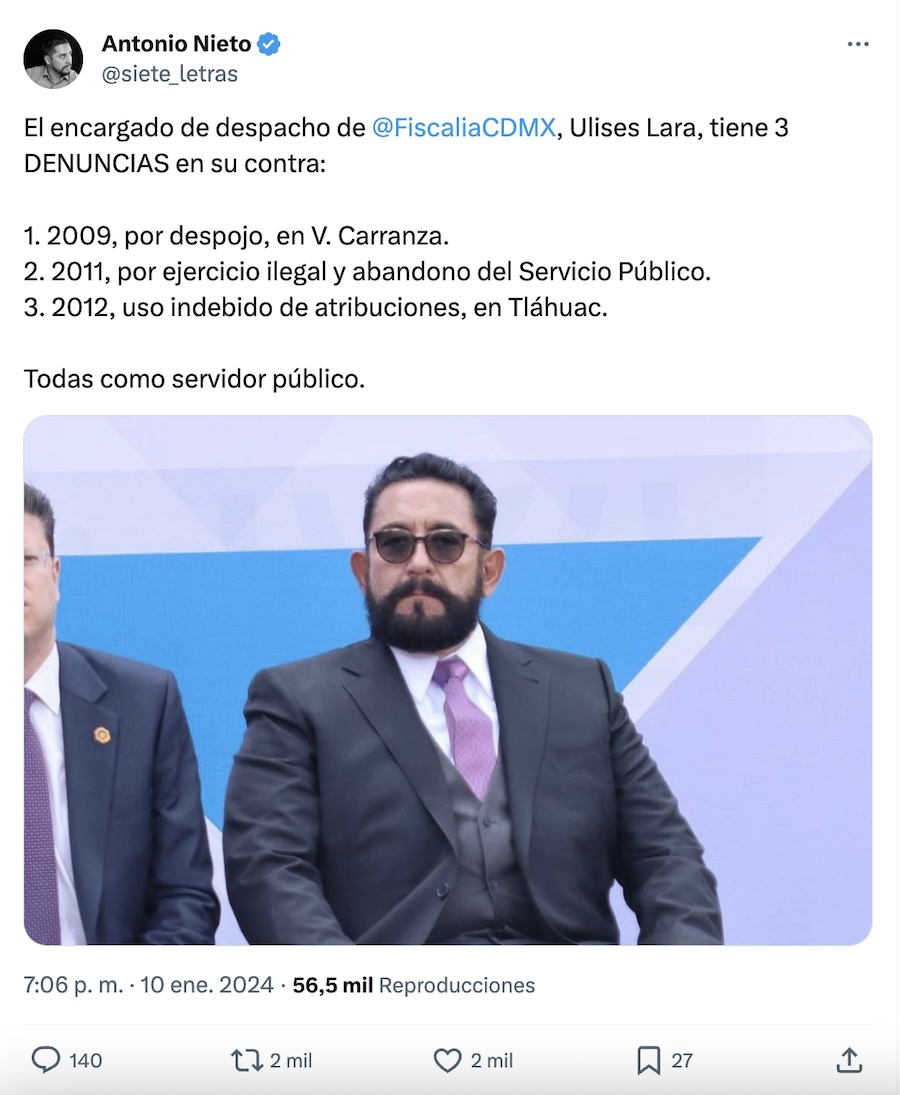Open the three-dot more options menu
The width and height of the screenshot is (900, 1095).
coord(857,44)
